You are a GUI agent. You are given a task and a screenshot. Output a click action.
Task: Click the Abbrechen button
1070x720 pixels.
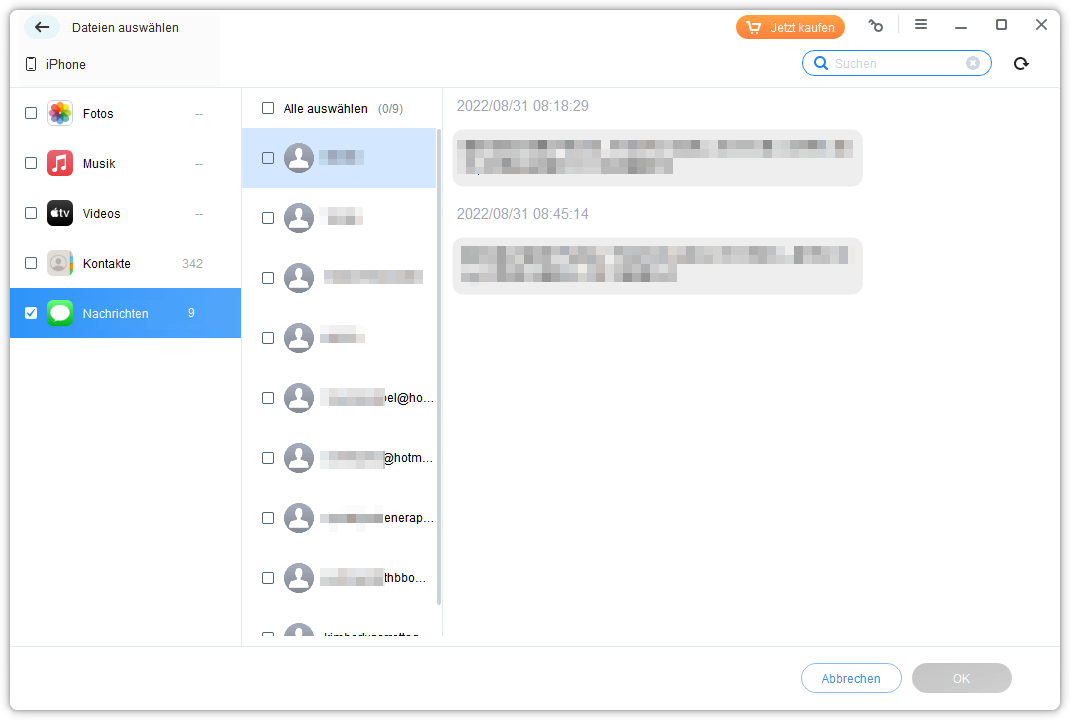(851, 678)
